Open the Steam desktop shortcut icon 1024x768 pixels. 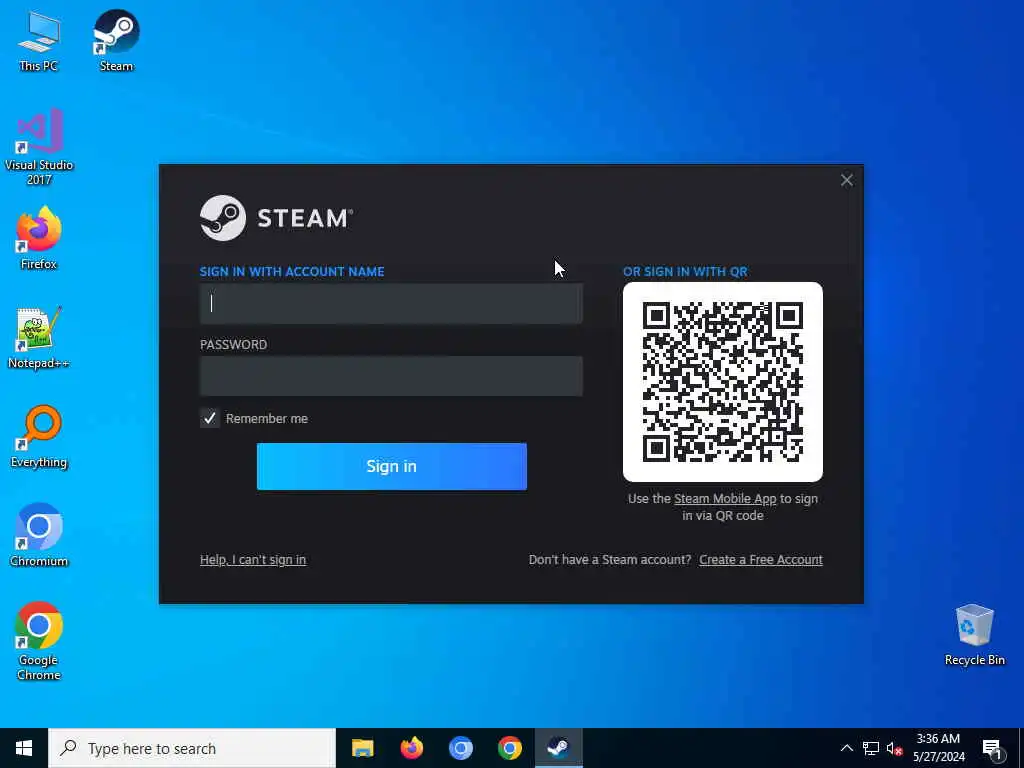tap(116, 40)
